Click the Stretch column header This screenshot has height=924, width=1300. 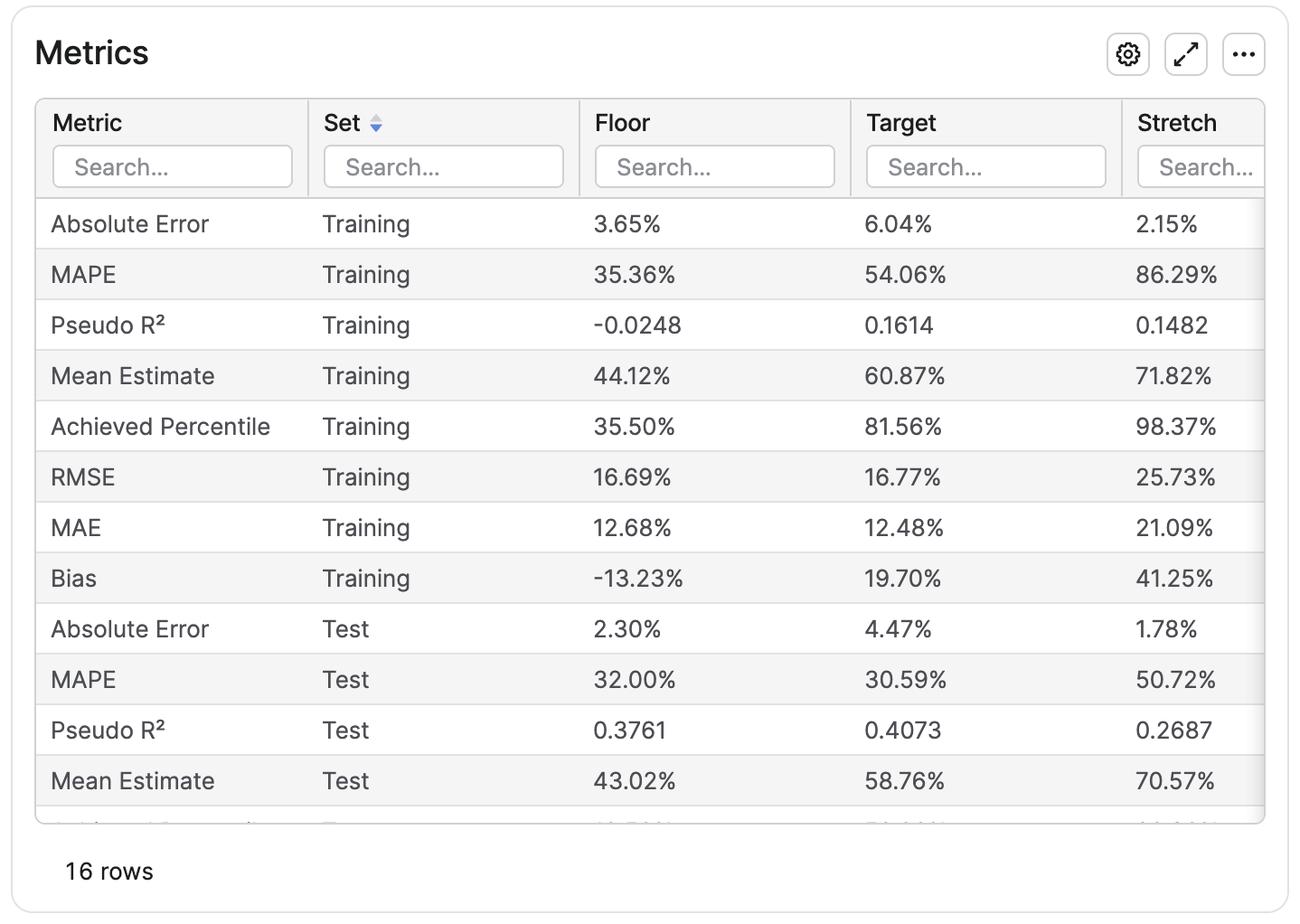coord(1177,123)
